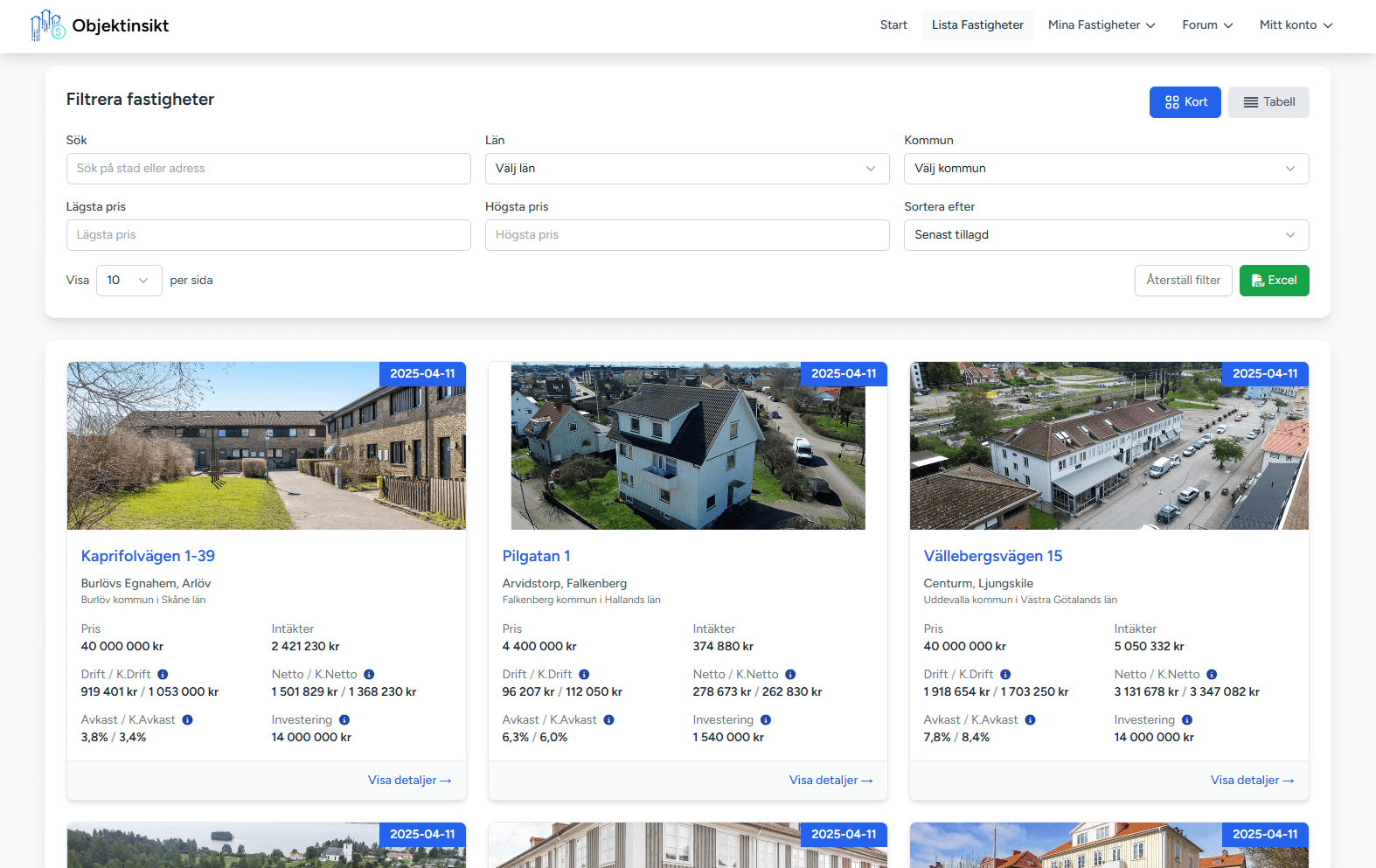This screenshot has height=868, width=1376.
Task: Expand the Forum menu
Action: pos(1207,25)
